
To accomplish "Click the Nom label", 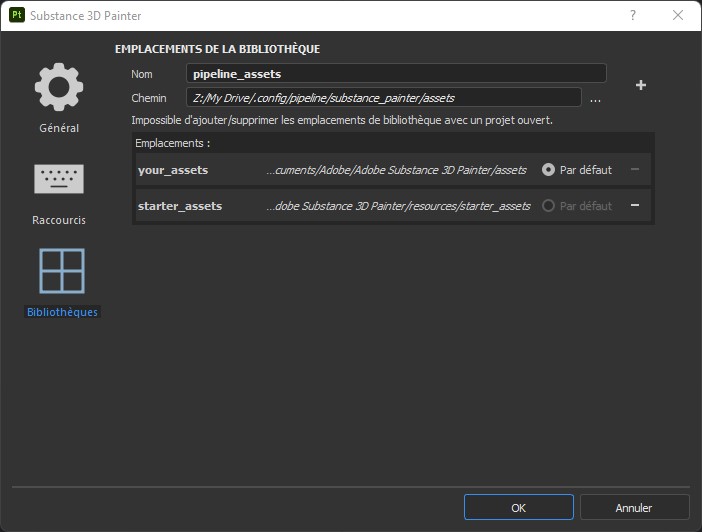I will 142,74.
